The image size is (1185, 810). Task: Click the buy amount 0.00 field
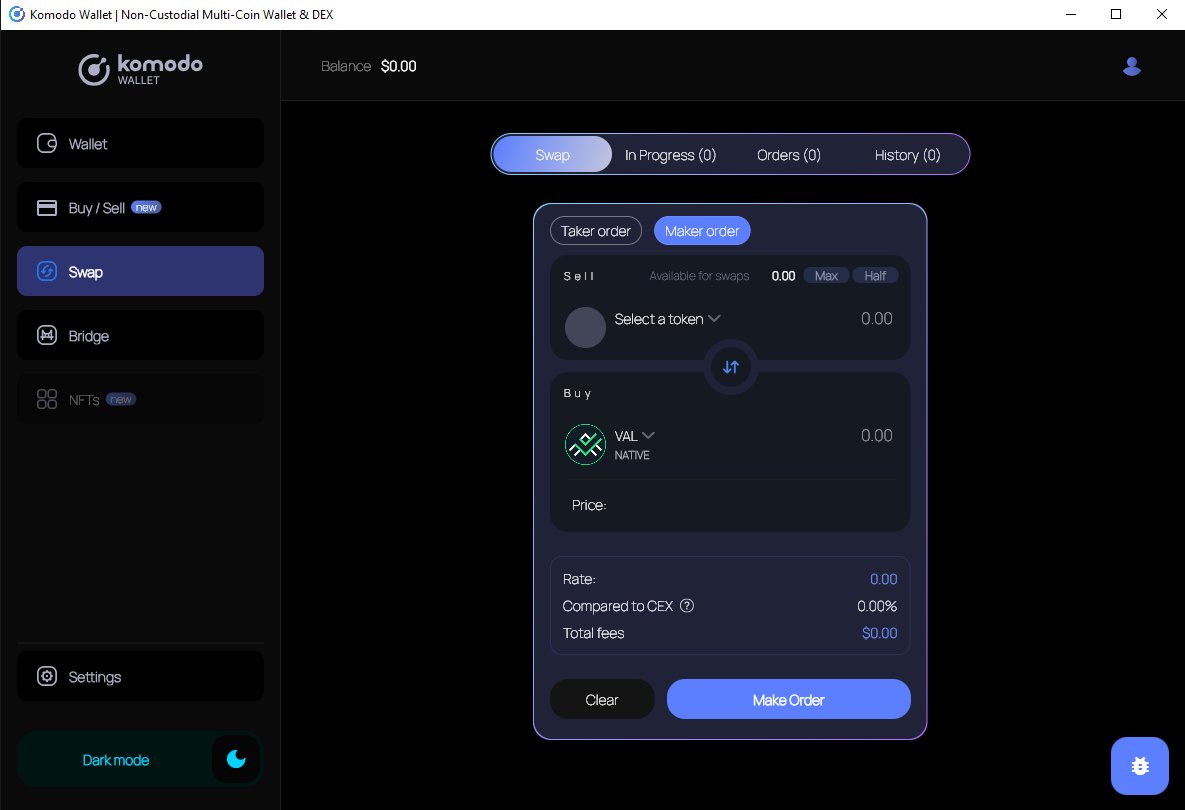click(877, 435)
